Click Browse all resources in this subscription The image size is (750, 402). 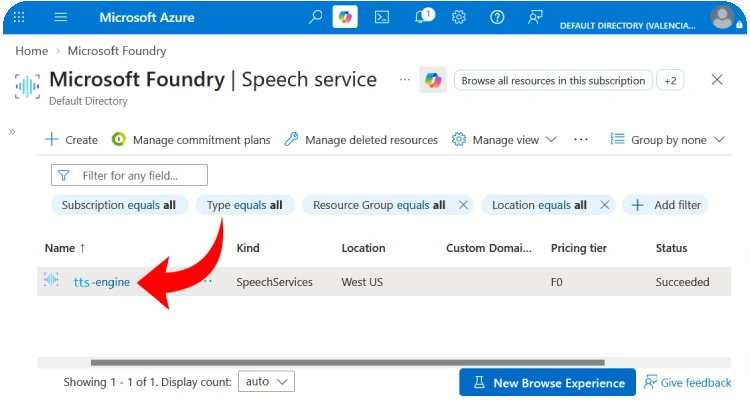[x=553, y=80]
